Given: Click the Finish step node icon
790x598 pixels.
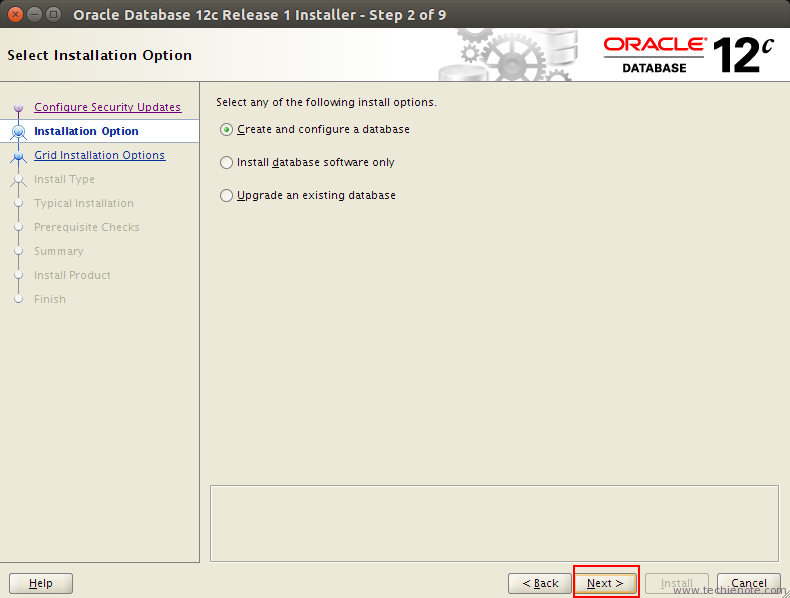Looking at the screenshot, I should tap(19, 299).
